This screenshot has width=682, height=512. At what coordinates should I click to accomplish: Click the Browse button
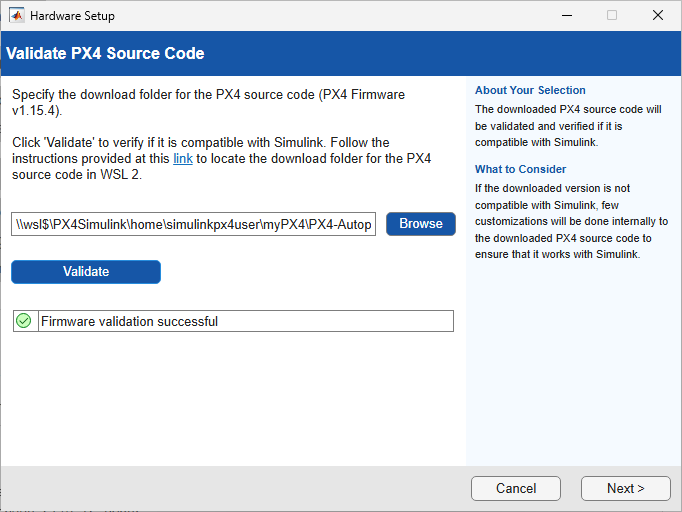click(x=421, y=224)
